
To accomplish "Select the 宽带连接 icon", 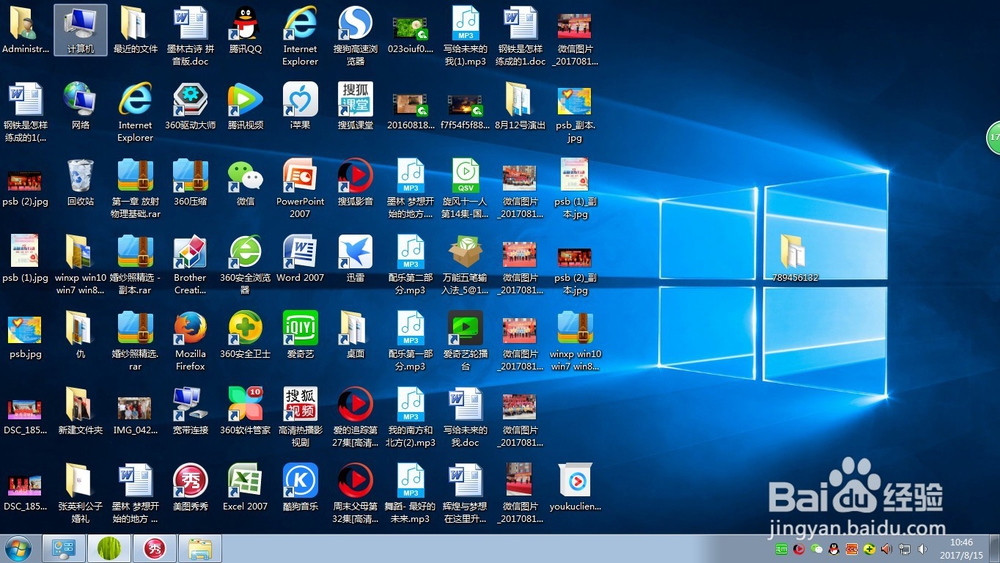I will click(190, 411).
